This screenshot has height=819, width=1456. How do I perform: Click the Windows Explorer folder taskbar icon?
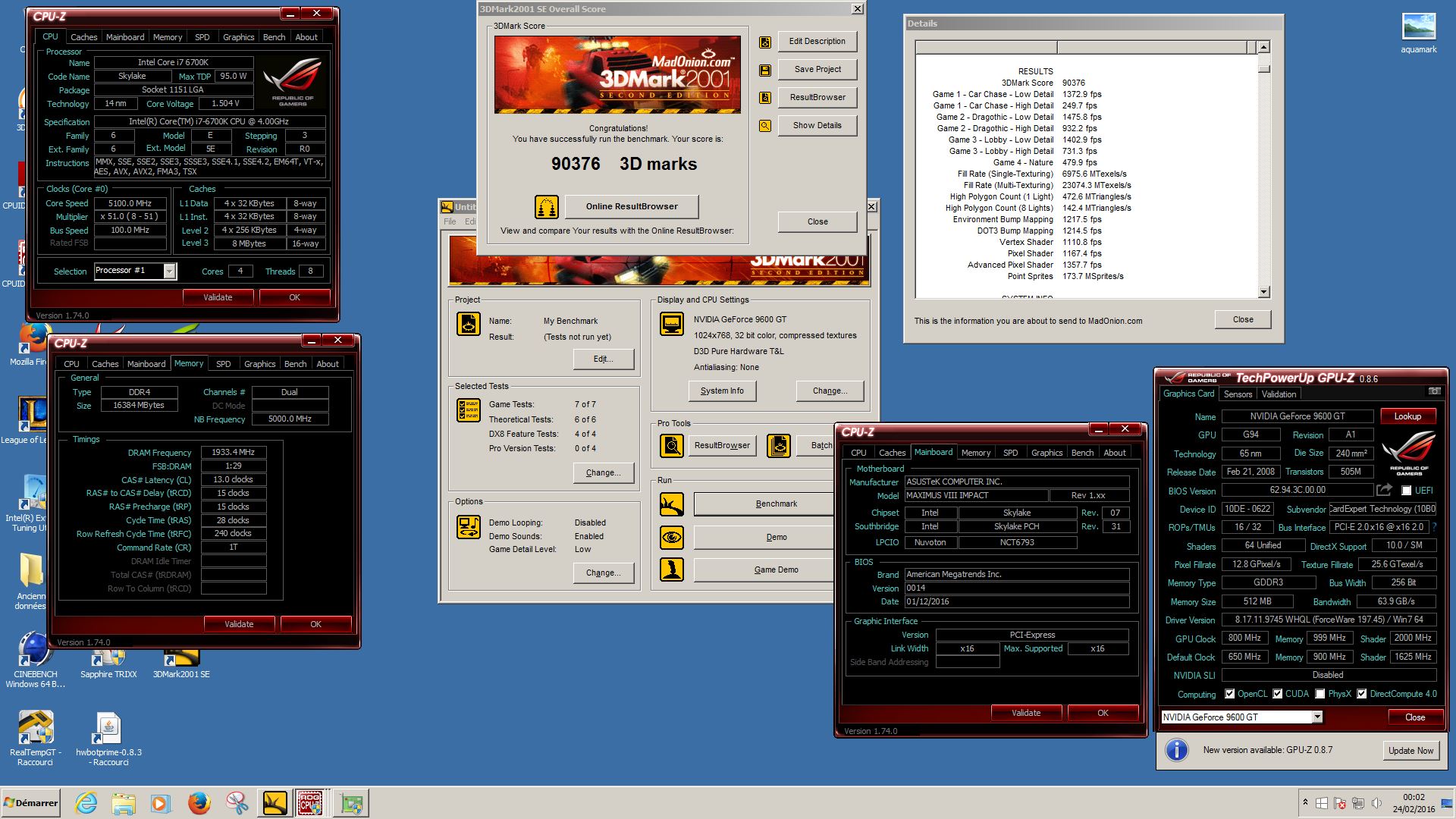pos(124,803)
